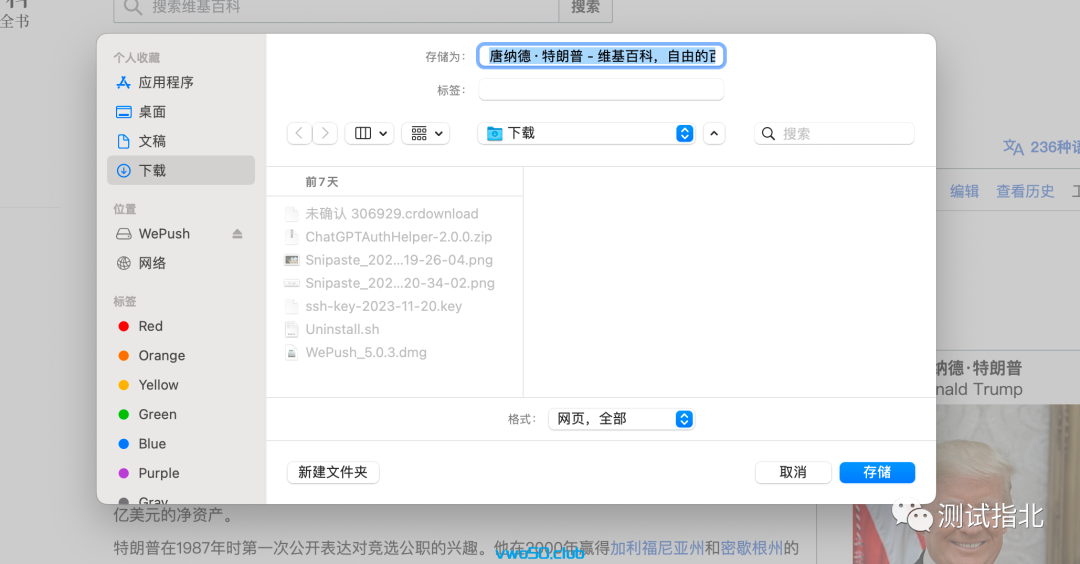Viewport: 1080px width, 564px height.
Task: Click the ChatGPTAuthHelper zip file icon
Action: click(291, 237)
